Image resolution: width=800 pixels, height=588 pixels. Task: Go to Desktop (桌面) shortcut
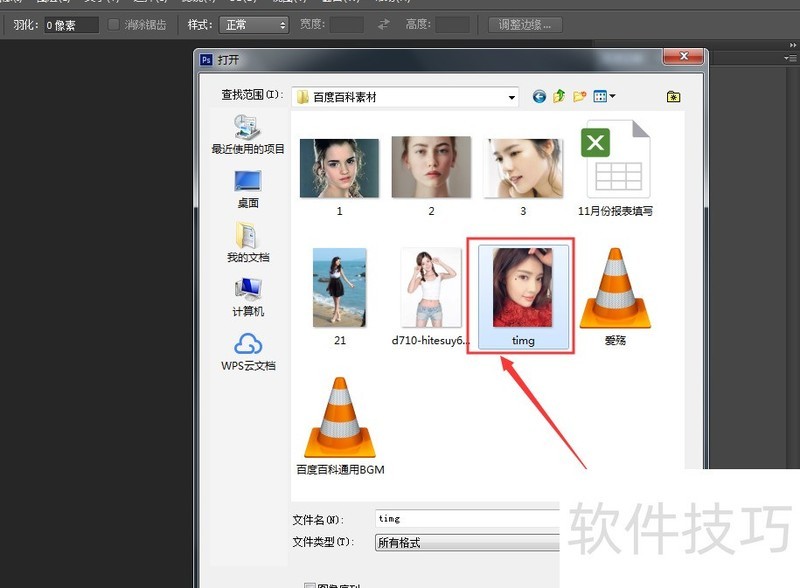[248, 189]
